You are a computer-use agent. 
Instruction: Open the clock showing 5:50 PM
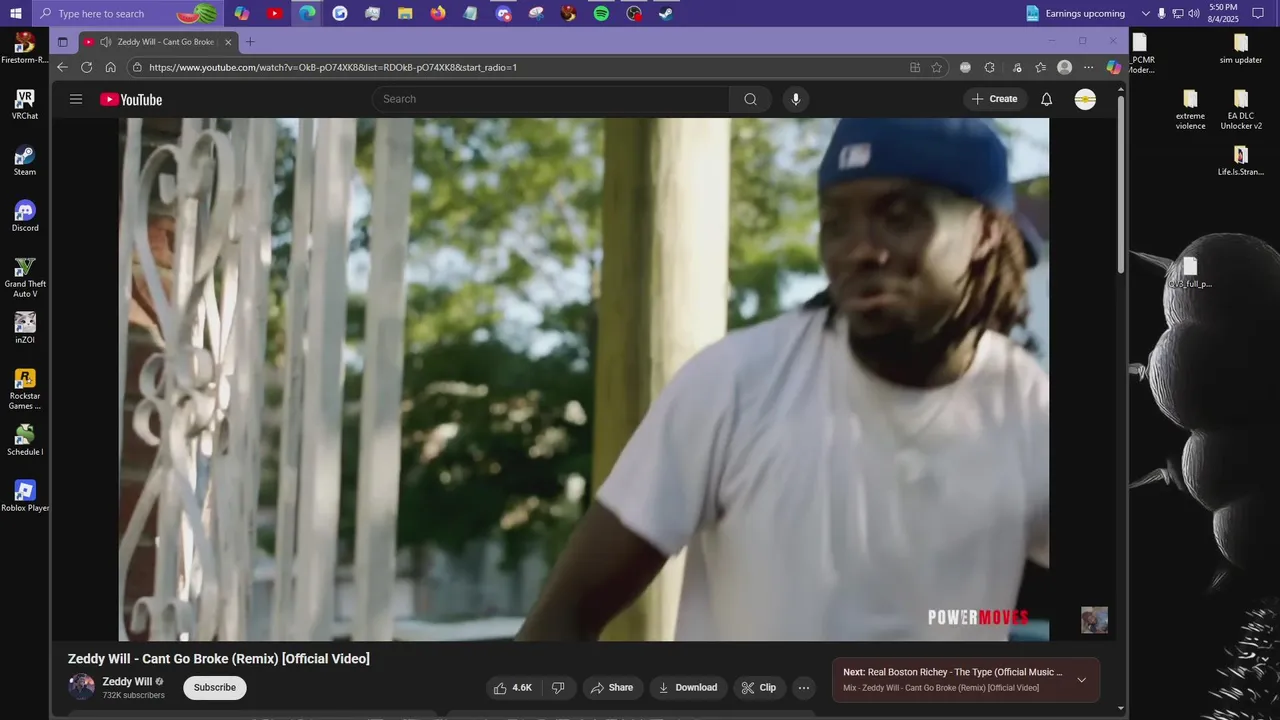[x=1223, y=13]
